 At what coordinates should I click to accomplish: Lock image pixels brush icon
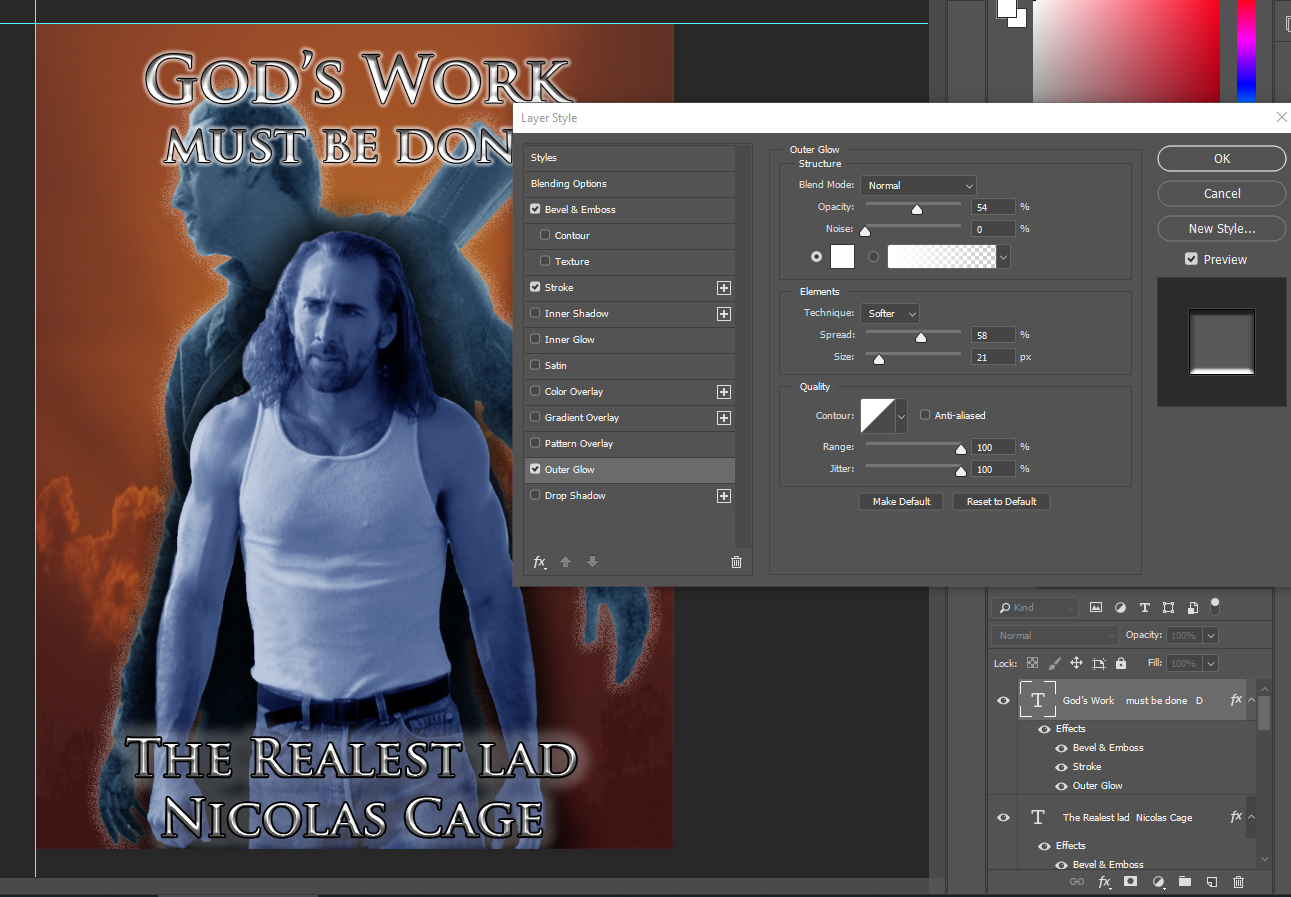[1054, 663]
